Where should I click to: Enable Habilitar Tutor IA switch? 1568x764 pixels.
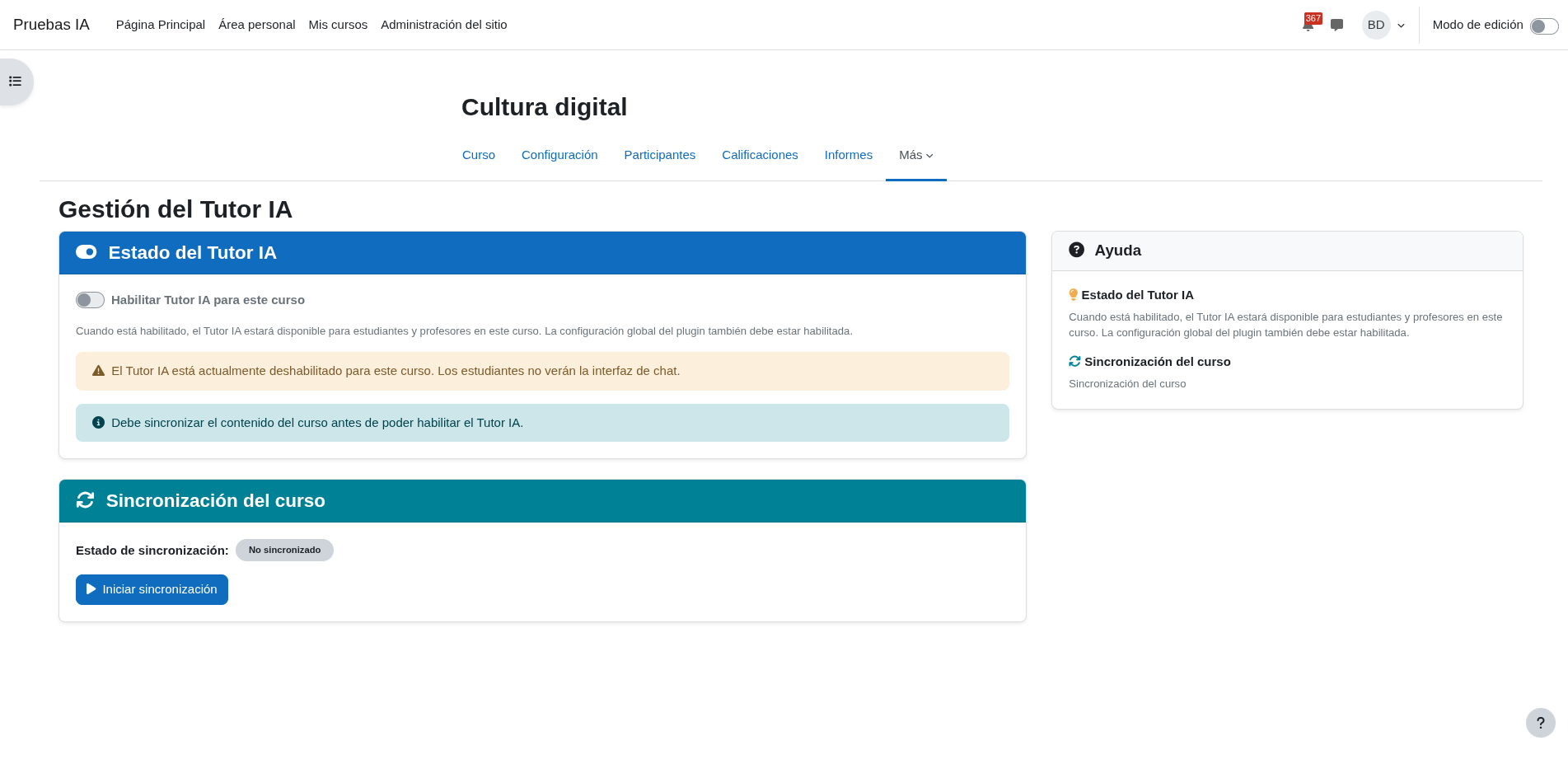pos(90,300)
